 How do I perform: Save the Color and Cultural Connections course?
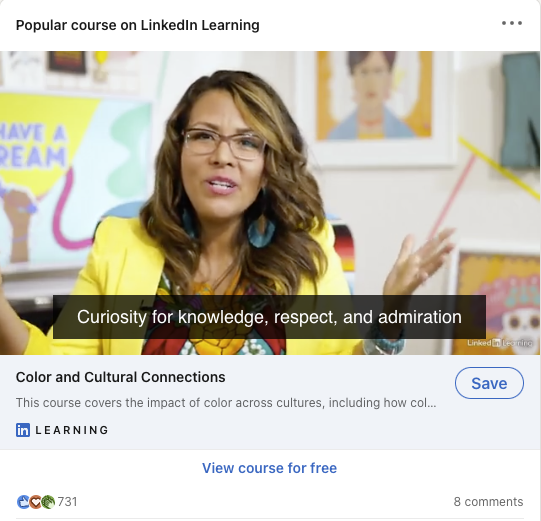[x=489, y=383]
